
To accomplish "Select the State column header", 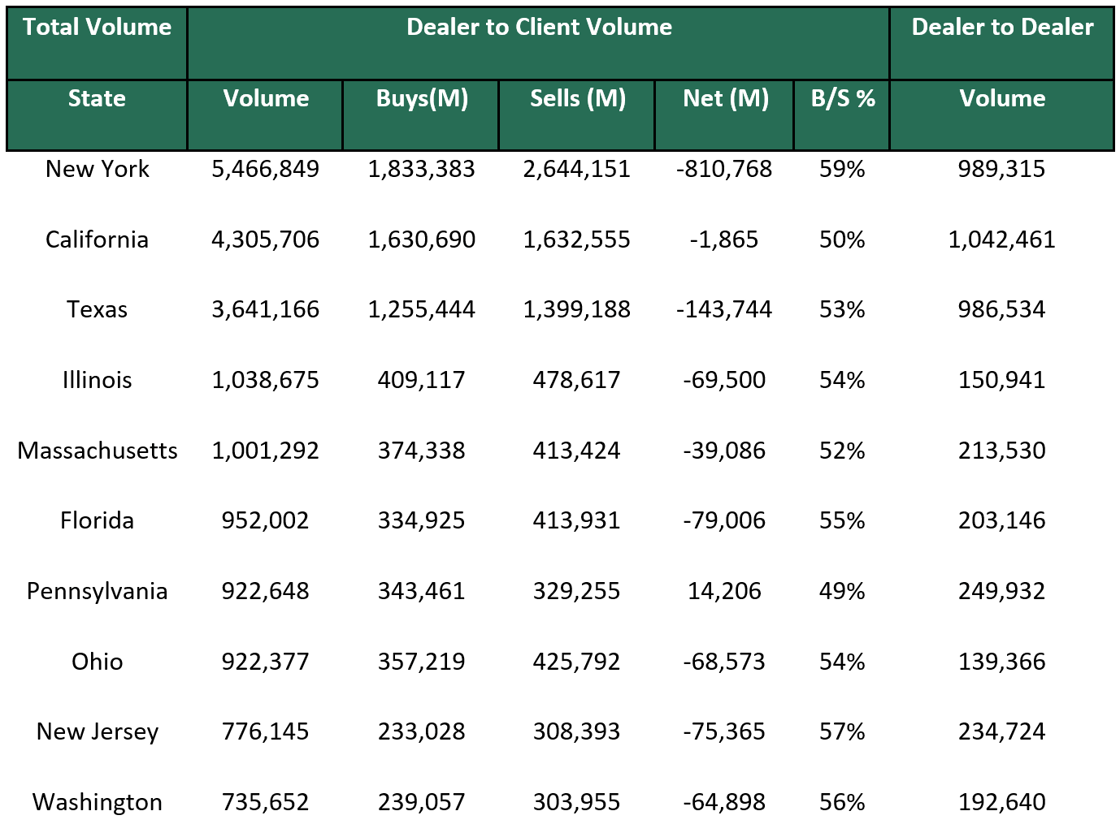I will coord(96,98).
